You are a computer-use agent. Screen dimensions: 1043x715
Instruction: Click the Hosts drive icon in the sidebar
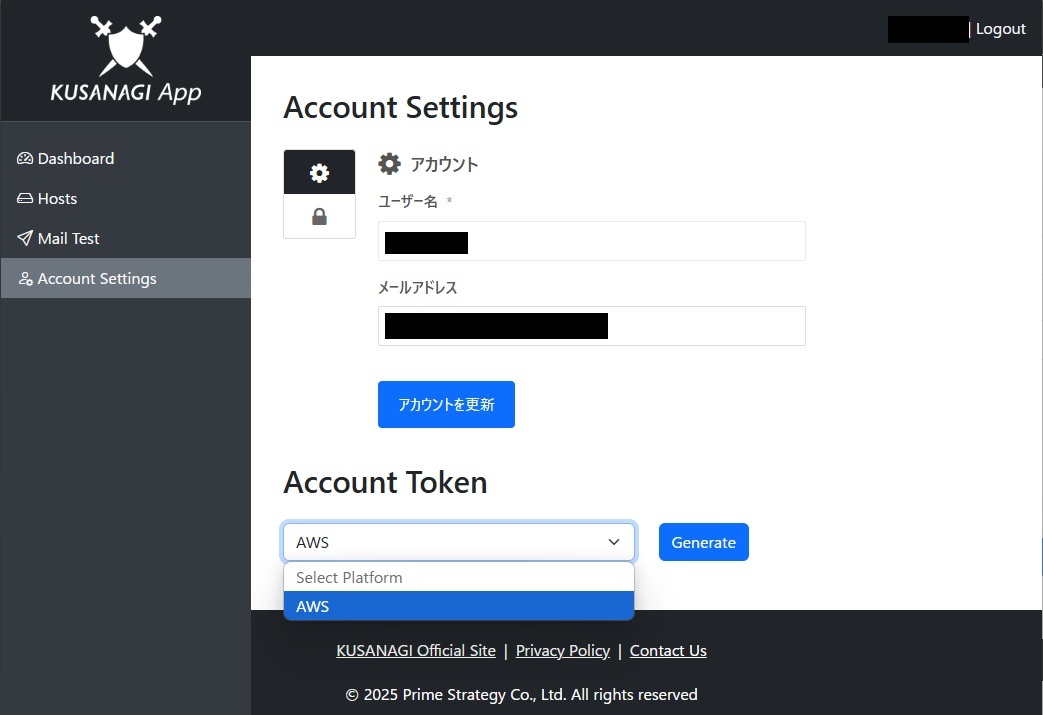25,199
